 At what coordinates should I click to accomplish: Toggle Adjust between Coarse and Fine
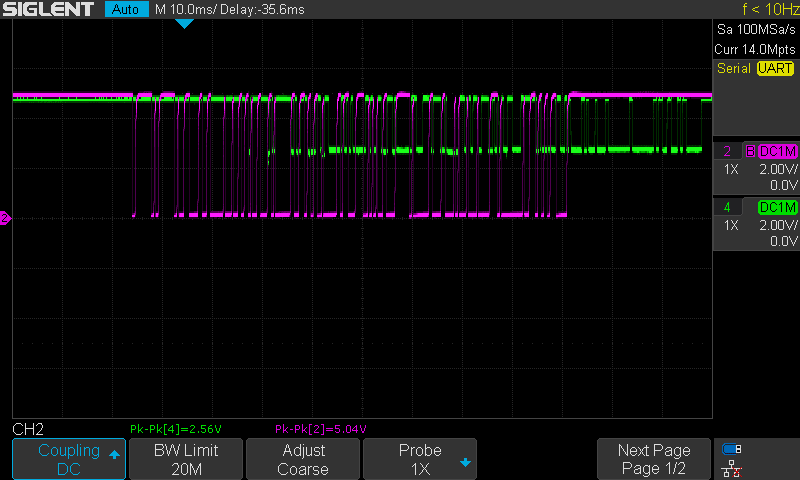pos(303,459)
